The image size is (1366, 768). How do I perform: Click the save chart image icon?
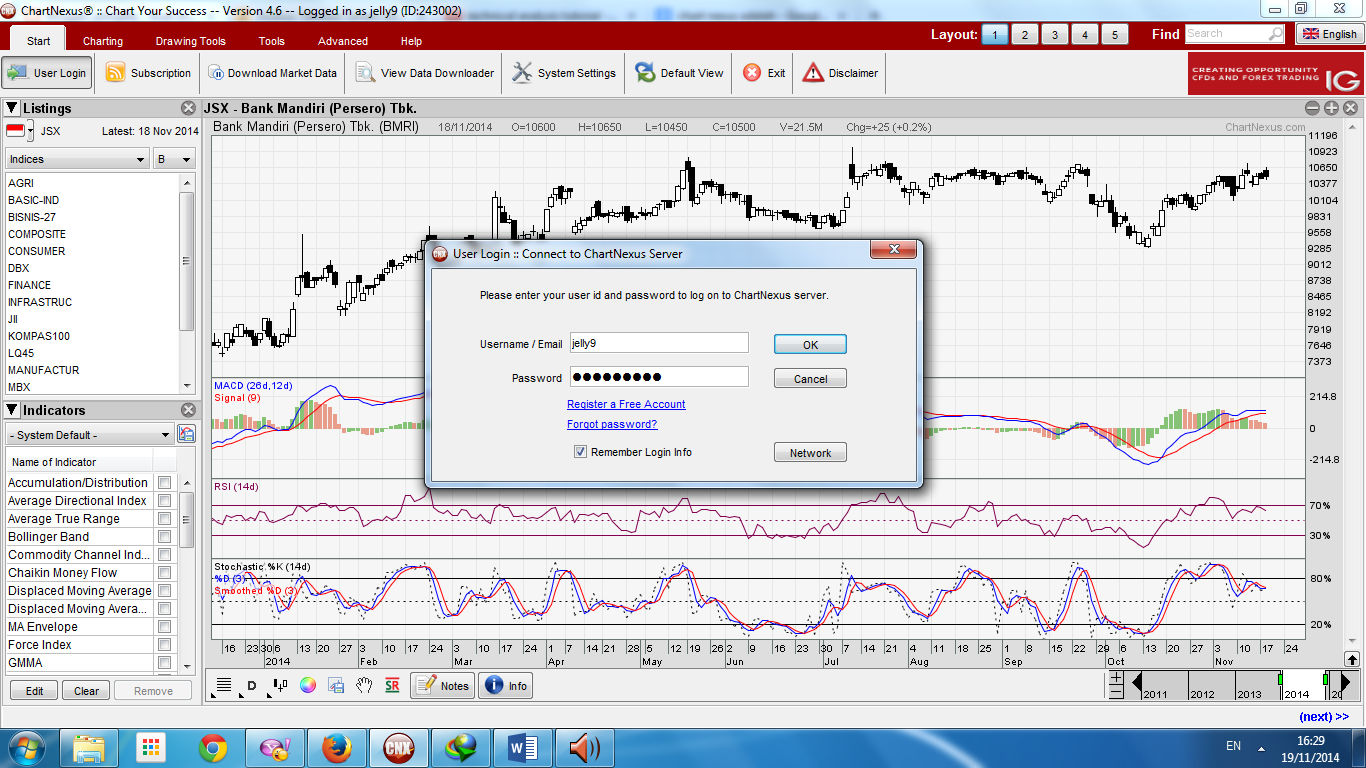click(336, 686)
